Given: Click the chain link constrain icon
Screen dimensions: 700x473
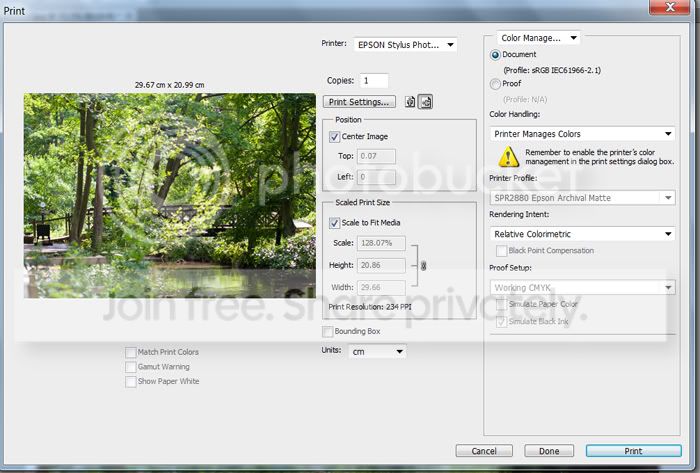Looking at the screenshot, I should [x=423, y=265].
